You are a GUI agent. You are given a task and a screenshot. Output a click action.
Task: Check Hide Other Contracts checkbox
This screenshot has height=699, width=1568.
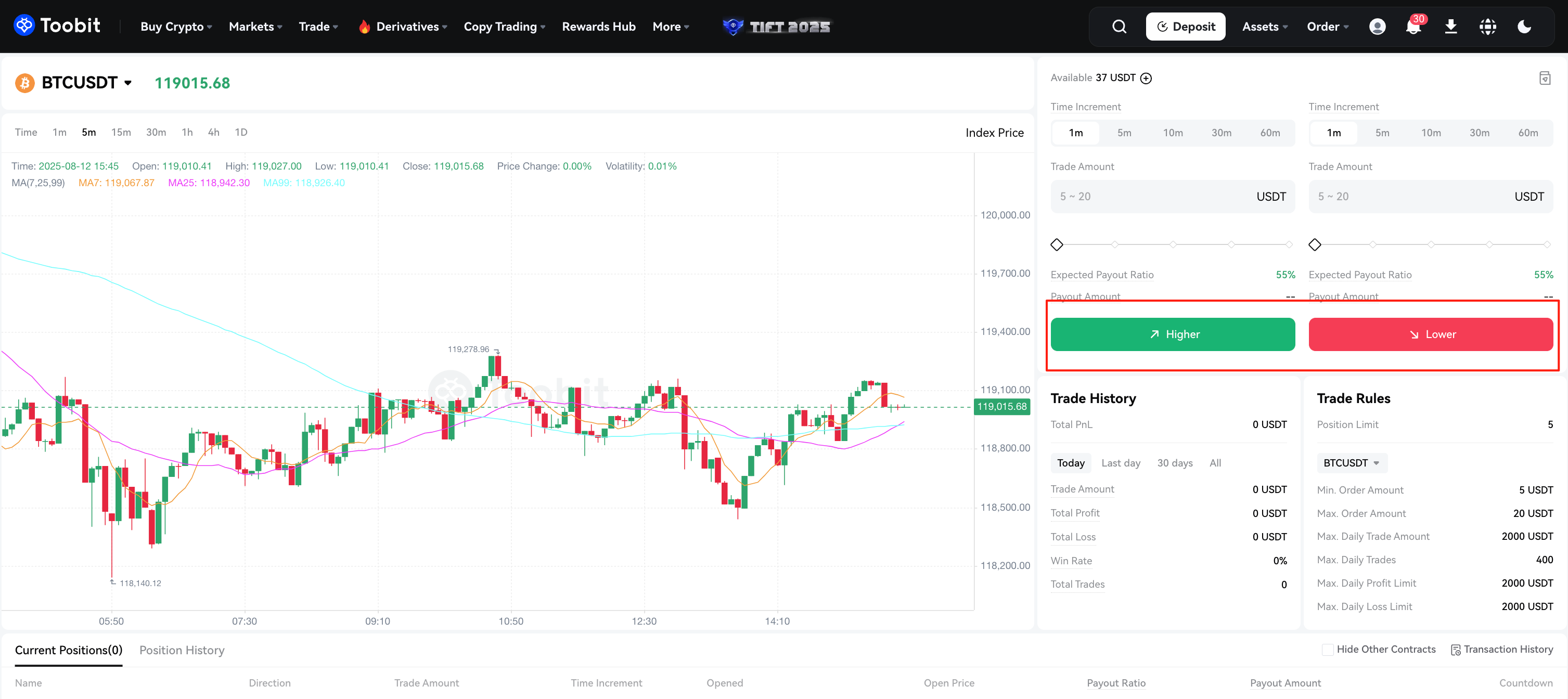click(1328, 649)
